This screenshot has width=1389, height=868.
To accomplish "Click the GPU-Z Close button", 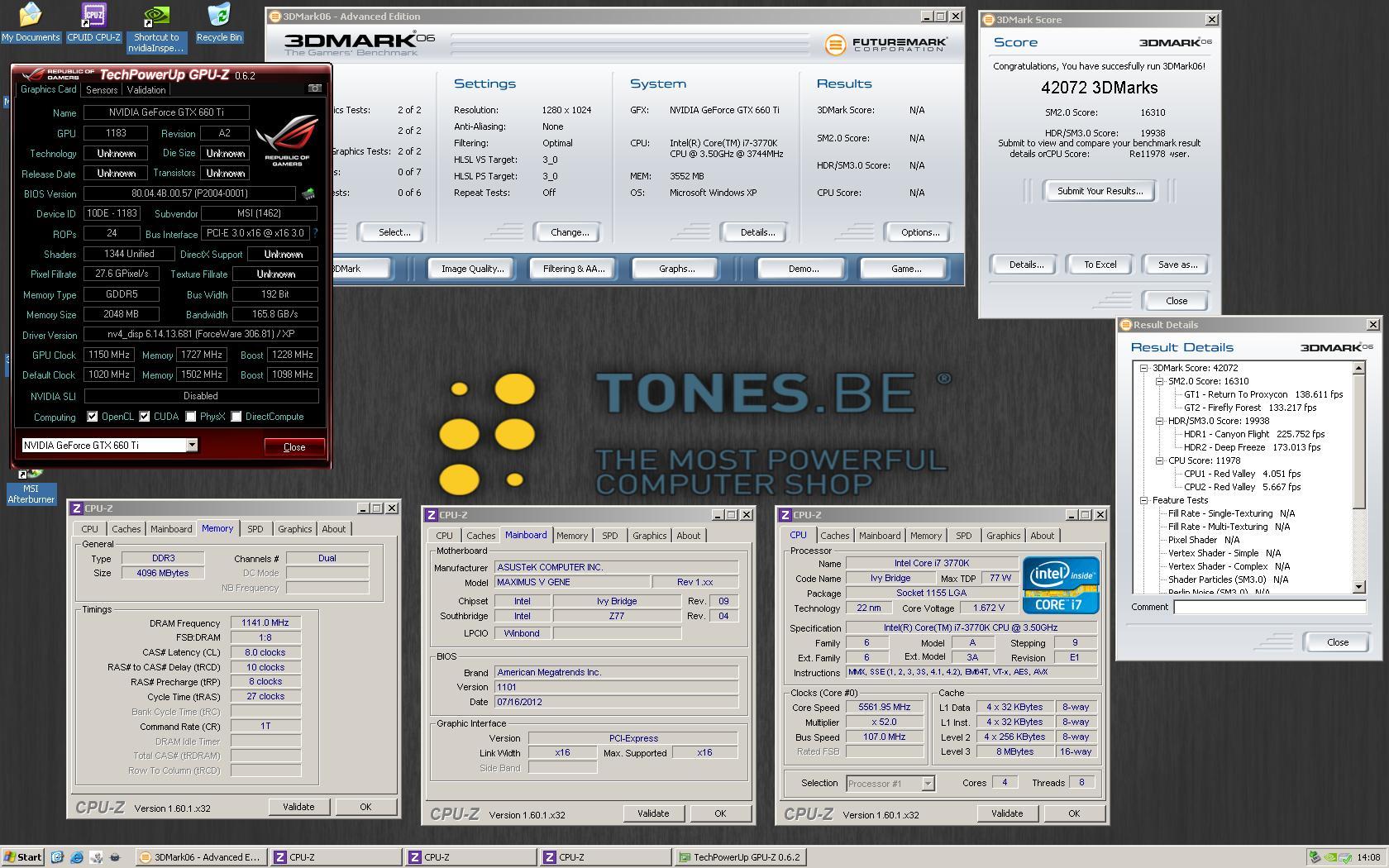I will coord(294,446).
